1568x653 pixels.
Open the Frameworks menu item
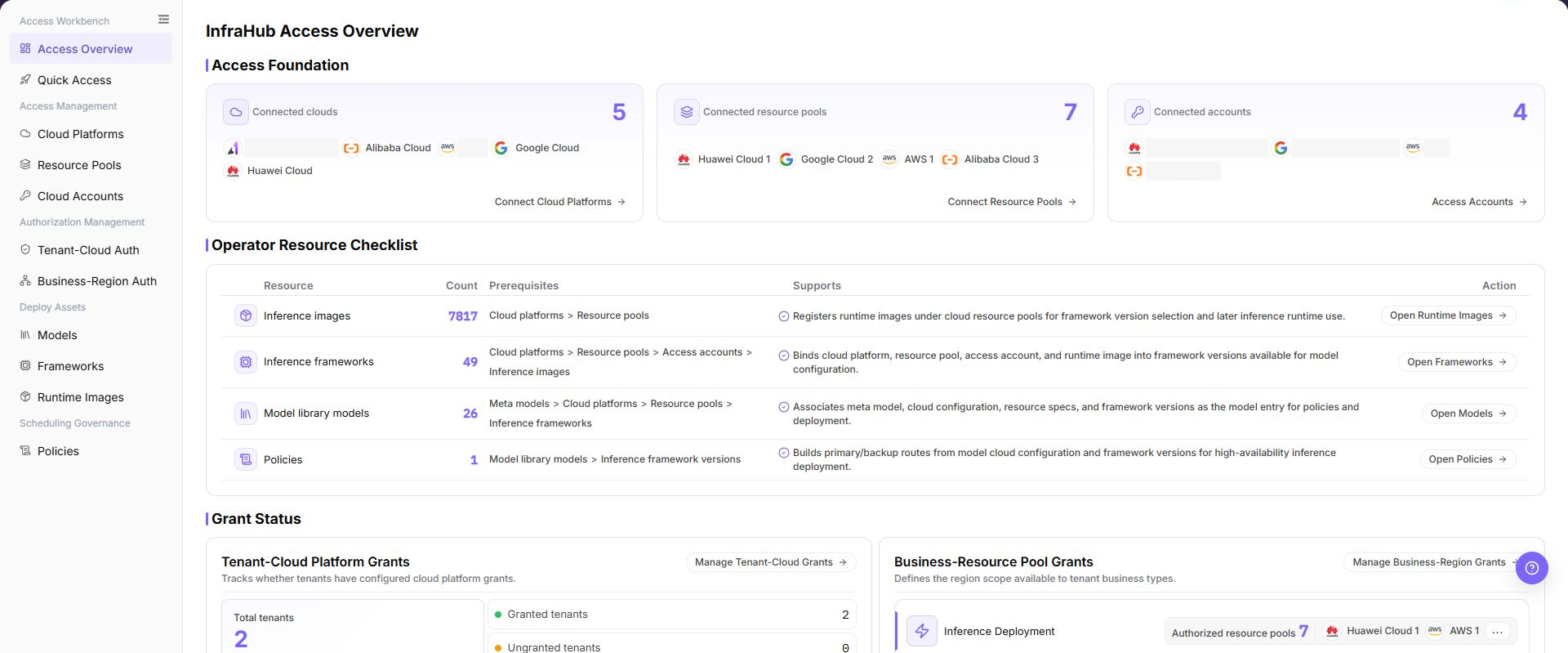(x=91, y=366)
